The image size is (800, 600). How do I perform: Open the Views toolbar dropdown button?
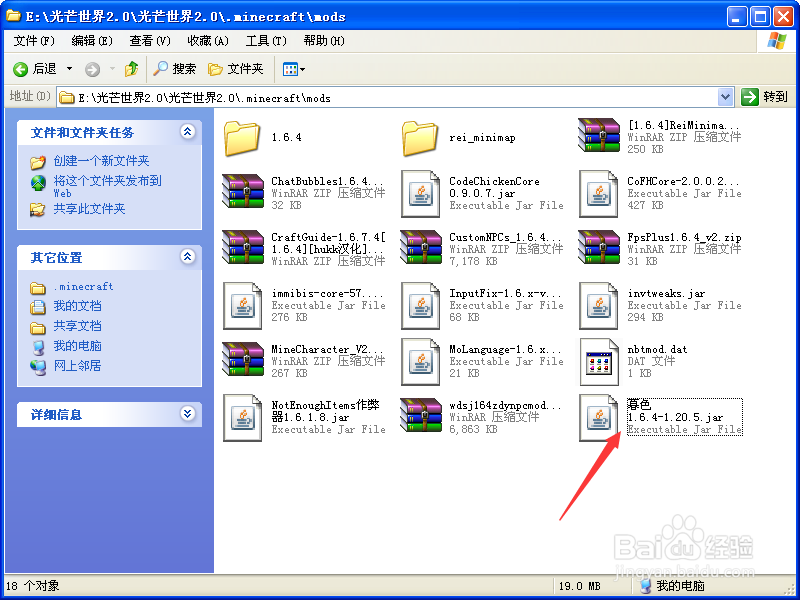click(x=294, y=69)
